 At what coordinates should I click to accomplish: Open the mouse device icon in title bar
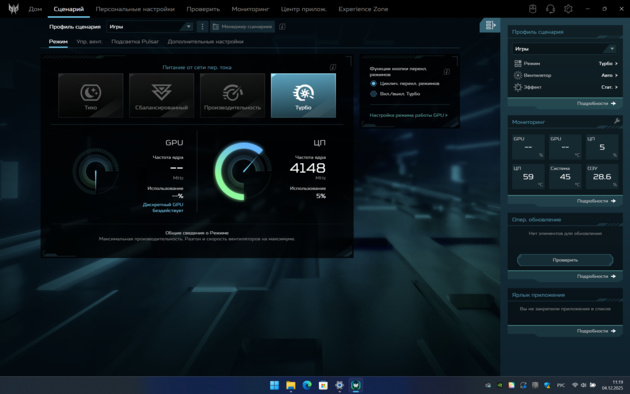[532, 9]
